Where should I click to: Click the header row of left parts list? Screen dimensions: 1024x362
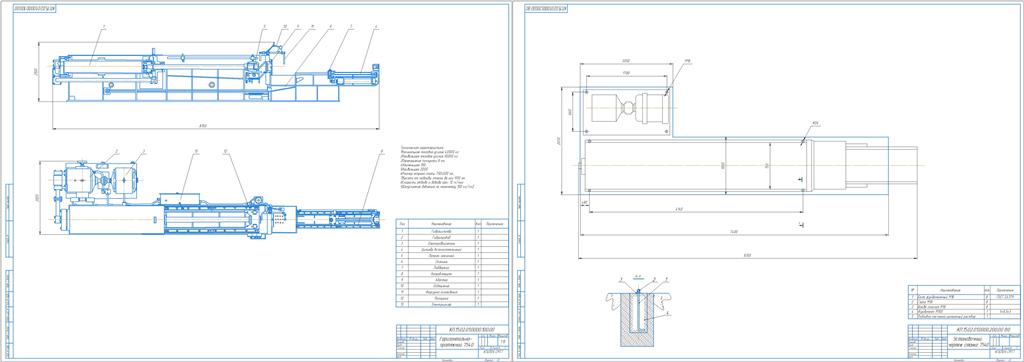pos(451,223)
